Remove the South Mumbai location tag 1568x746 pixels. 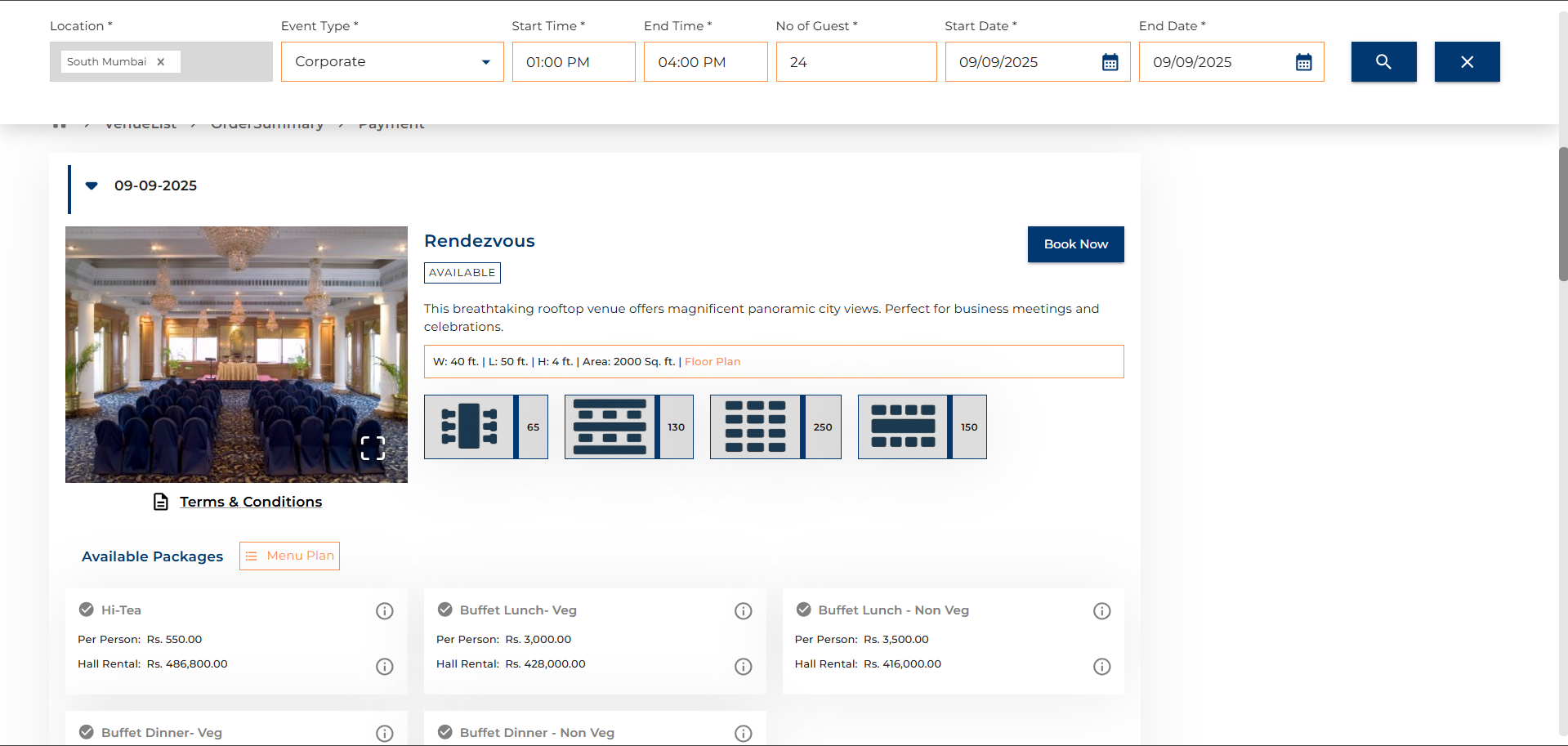[x=162, y=61]
